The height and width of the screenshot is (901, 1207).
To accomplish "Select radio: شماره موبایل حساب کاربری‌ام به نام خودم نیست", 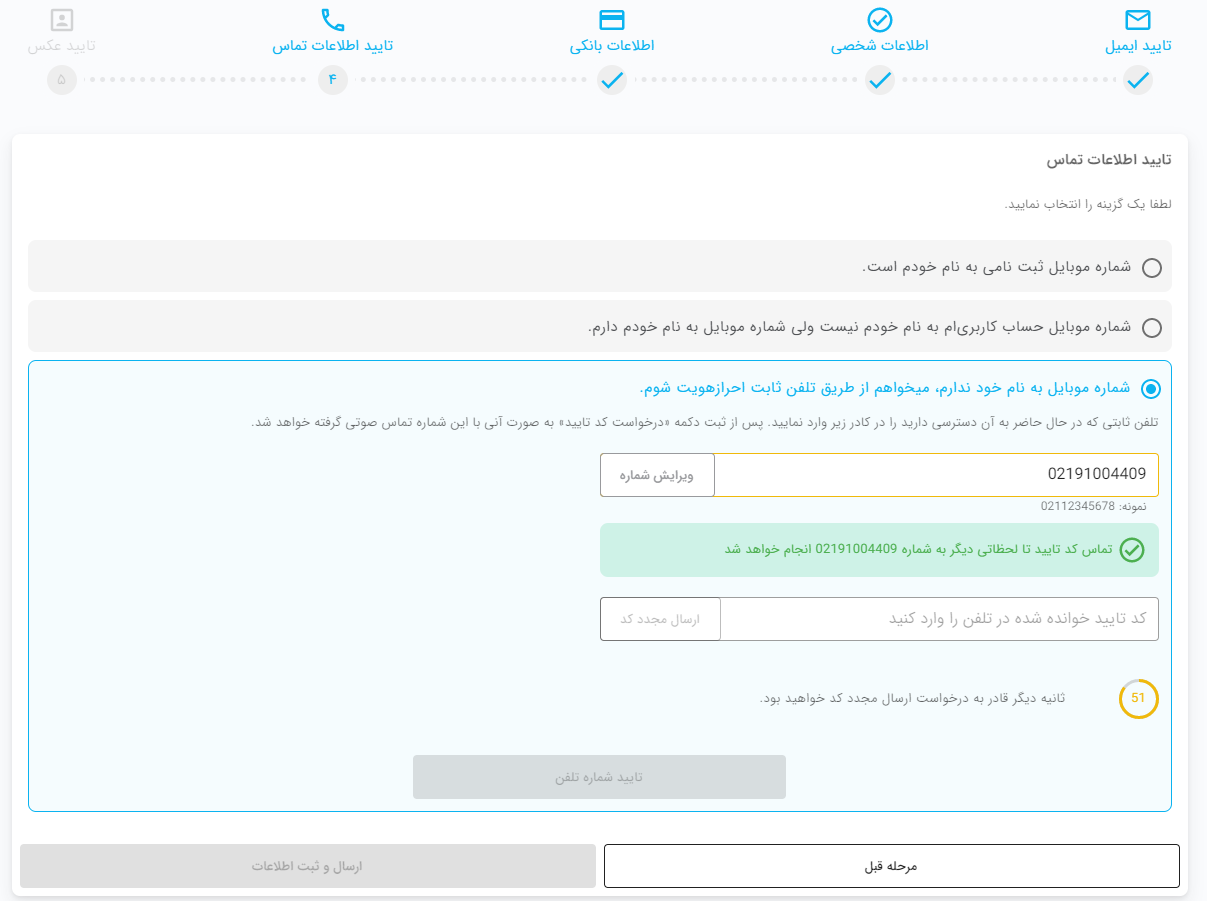I will click(1152, 327).
